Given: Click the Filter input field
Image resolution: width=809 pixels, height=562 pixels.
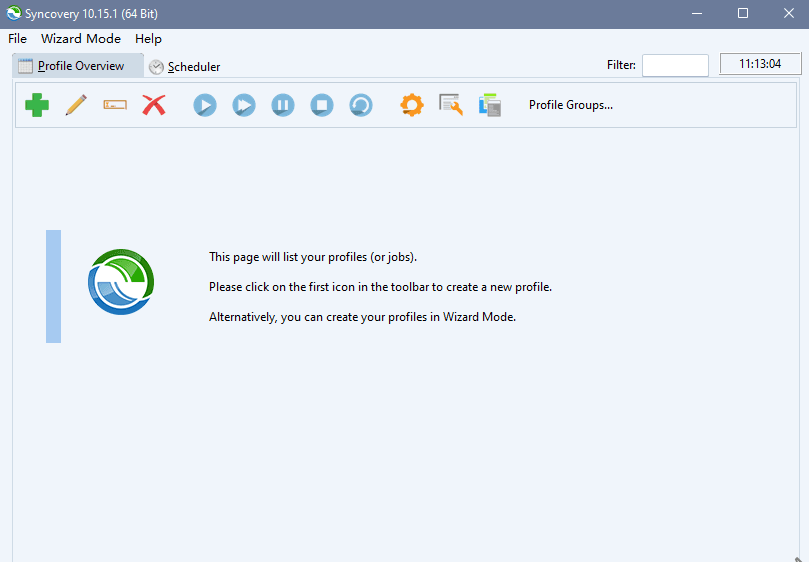Looking at the screenshot, I should tap(675, 65).
